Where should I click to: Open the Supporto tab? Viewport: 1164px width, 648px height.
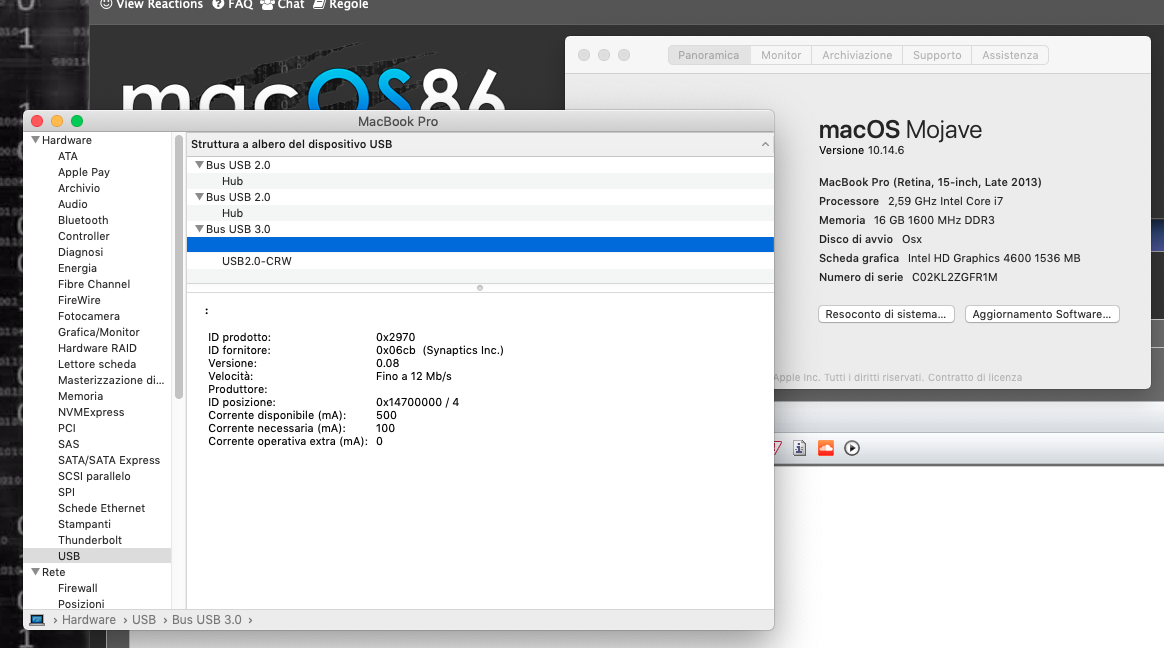937,55
